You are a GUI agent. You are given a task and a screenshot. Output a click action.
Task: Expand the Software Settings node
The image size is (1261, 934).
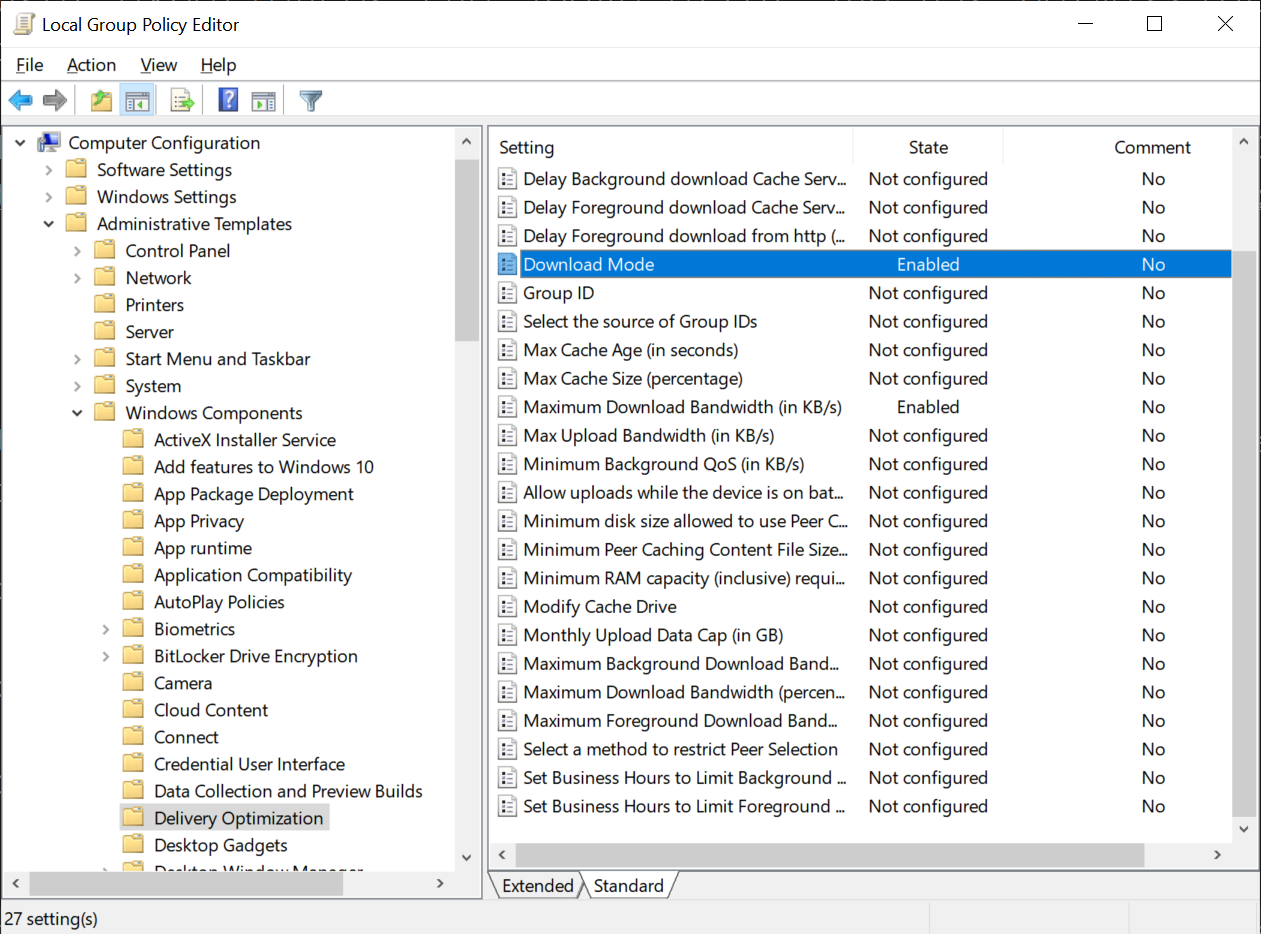click(x=49, y=170)
